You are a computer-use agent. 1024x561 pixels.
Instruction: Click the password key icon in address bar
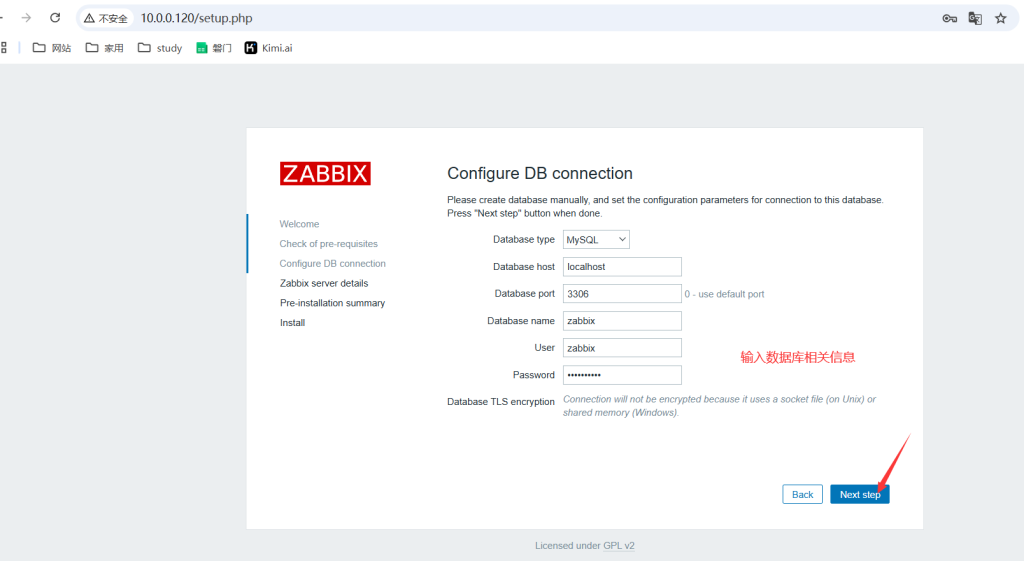[x=949, y=18]
